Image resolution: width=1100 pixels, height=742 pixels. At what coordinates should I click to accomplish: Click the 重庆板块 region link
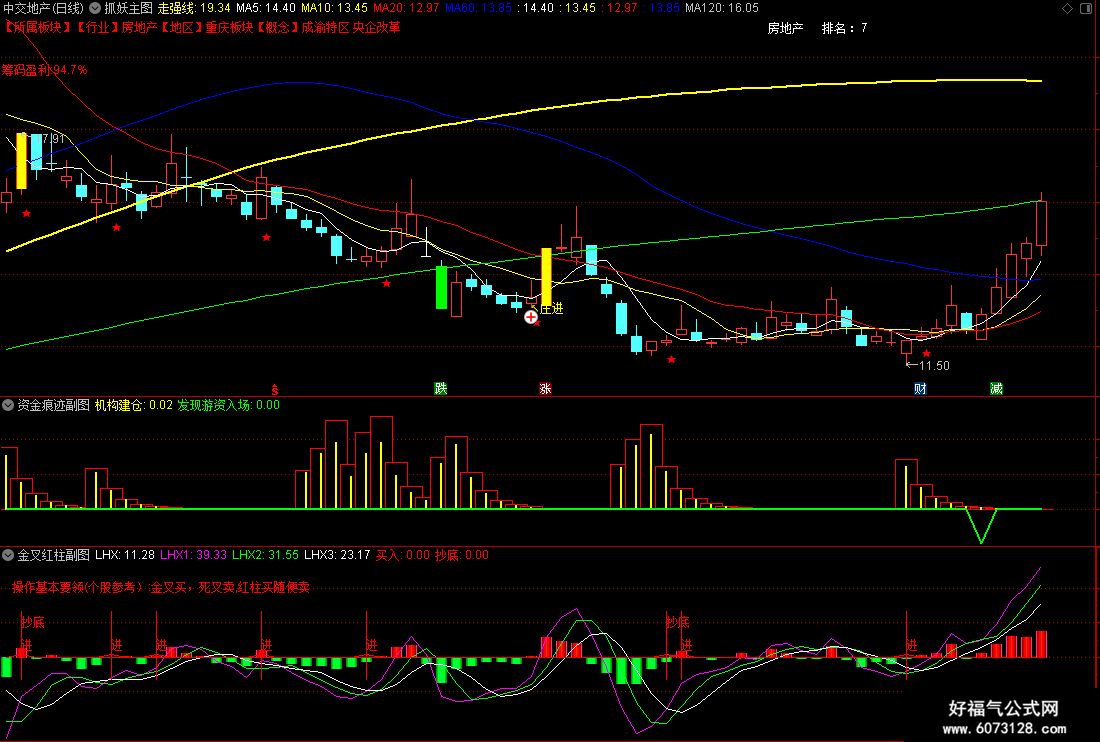point(229,27)
